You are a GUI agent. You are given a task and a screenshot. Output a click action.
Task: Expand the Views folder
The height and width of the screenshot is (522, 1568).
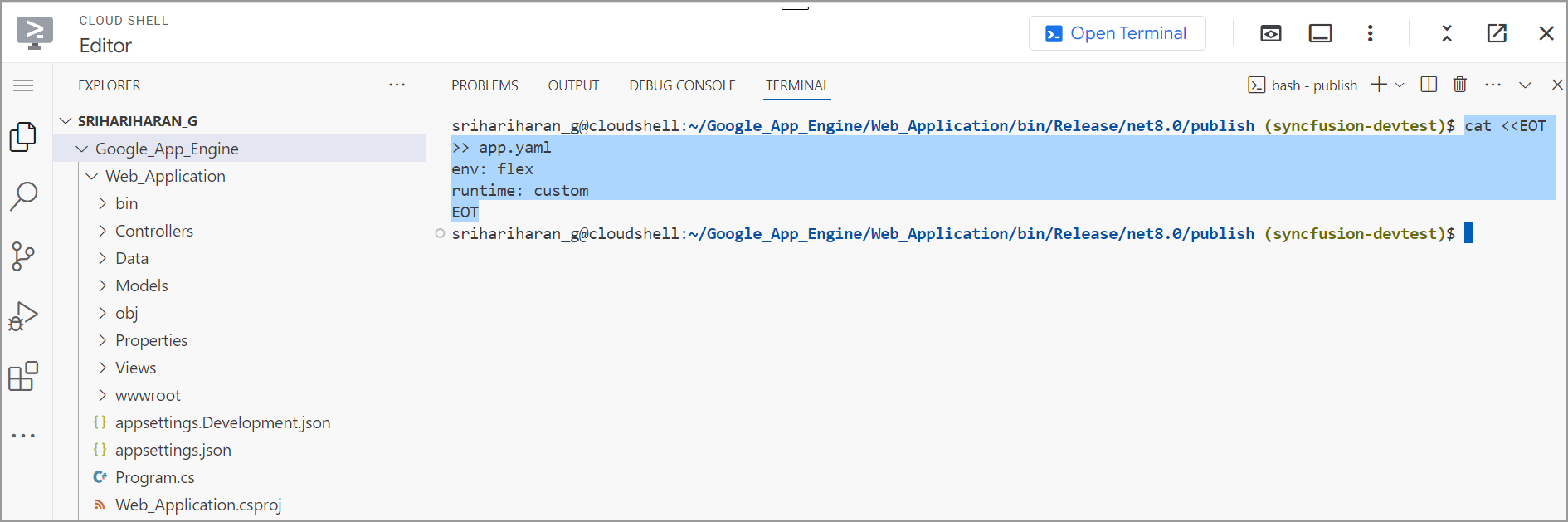pos(102,368)
